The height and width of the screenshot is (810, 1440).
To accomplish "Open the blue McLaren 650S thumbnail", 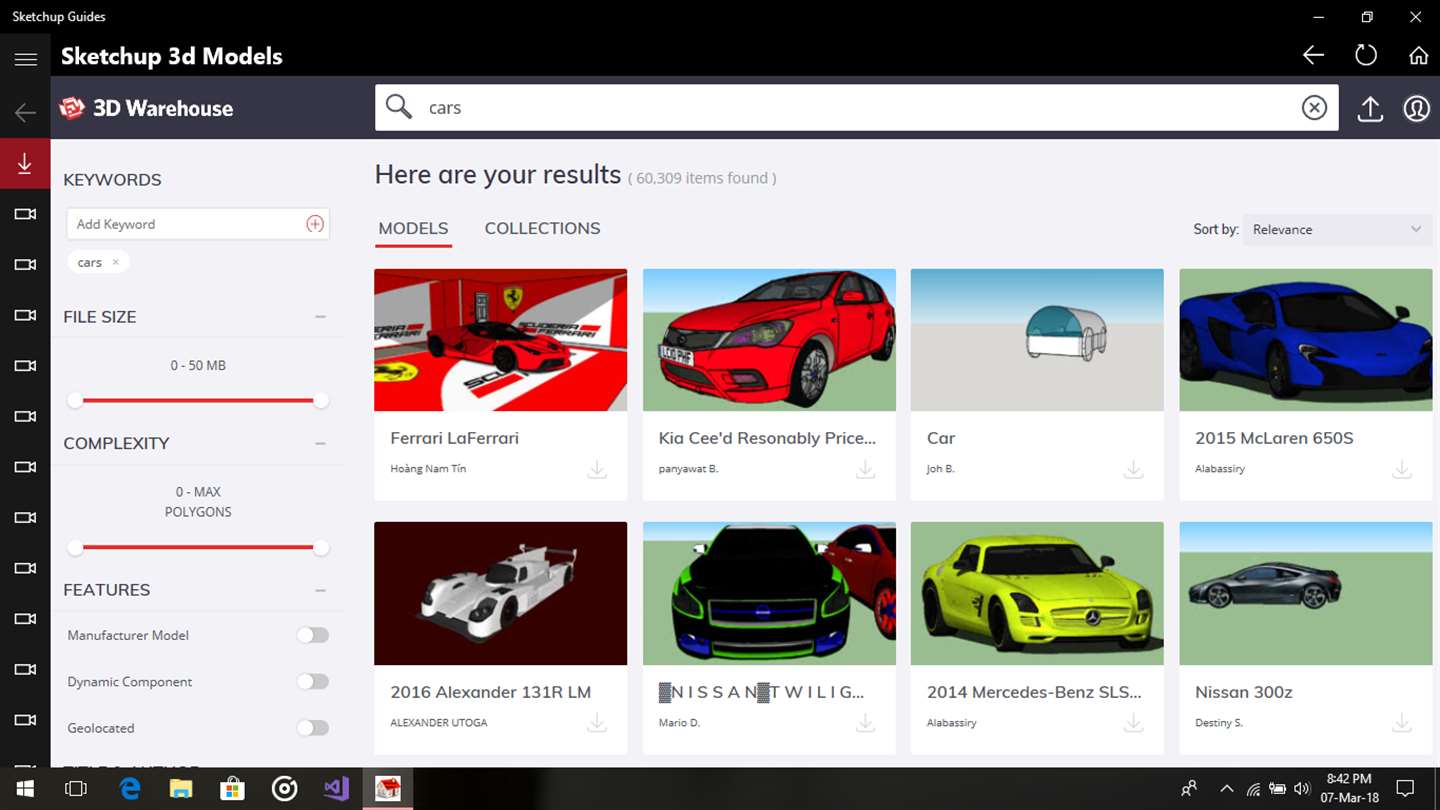I will [1306, 340].
